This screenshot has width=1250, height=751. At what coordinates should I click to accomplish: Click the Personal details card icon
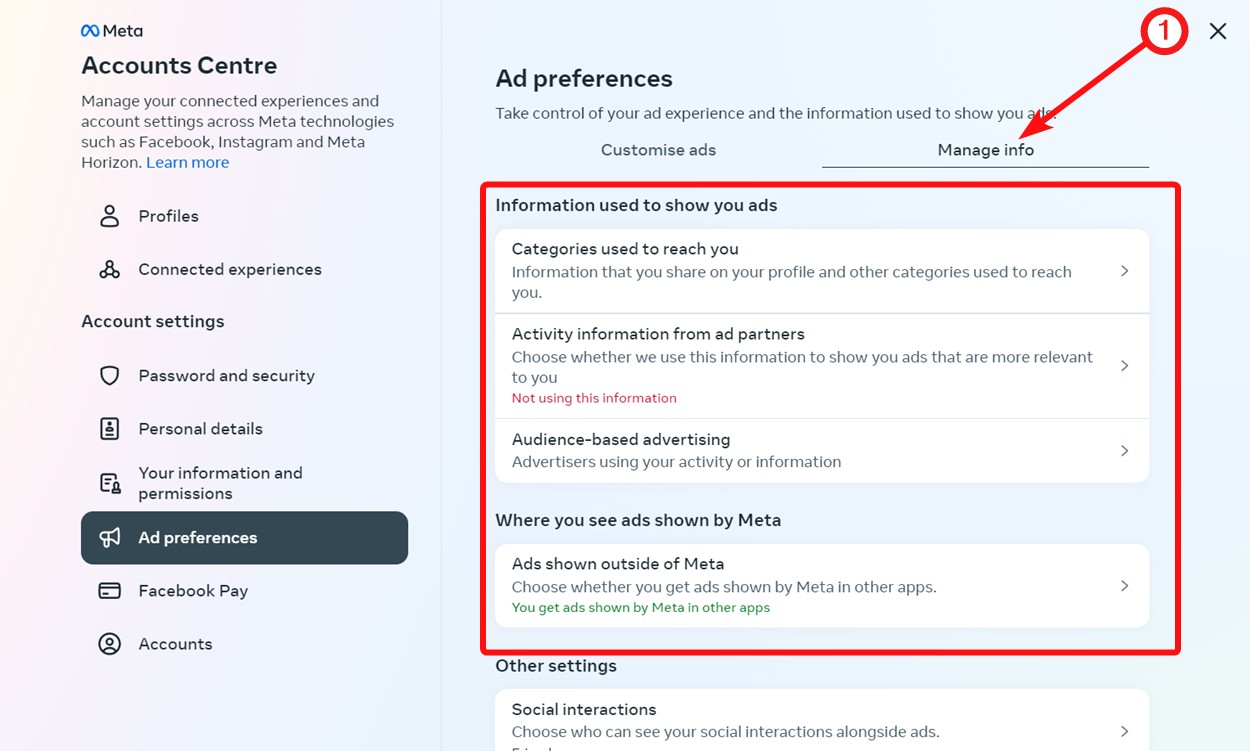pos(108,428)
